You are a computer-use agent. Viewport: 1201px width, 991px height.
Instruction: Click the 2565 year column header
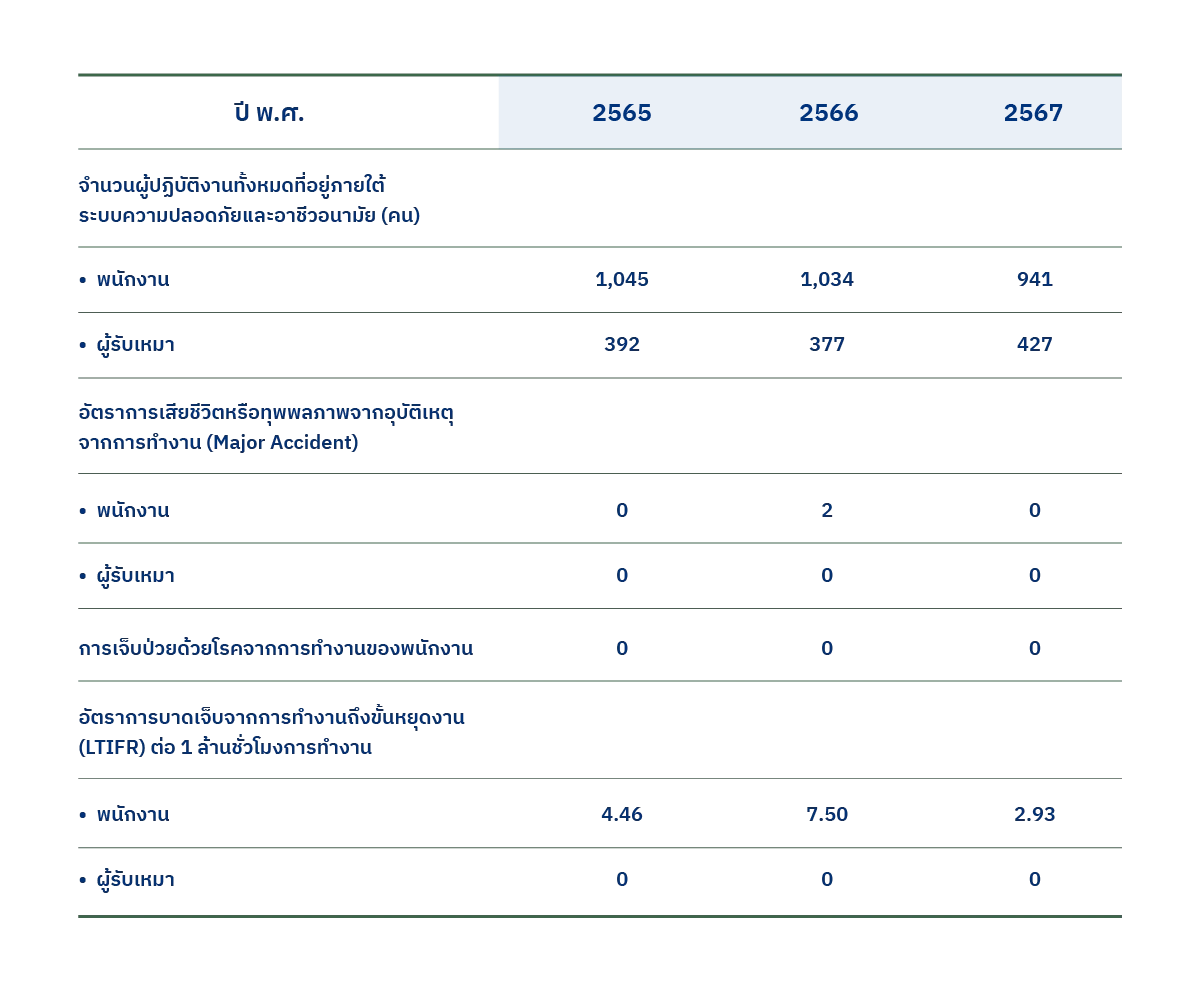coord(621,114)
